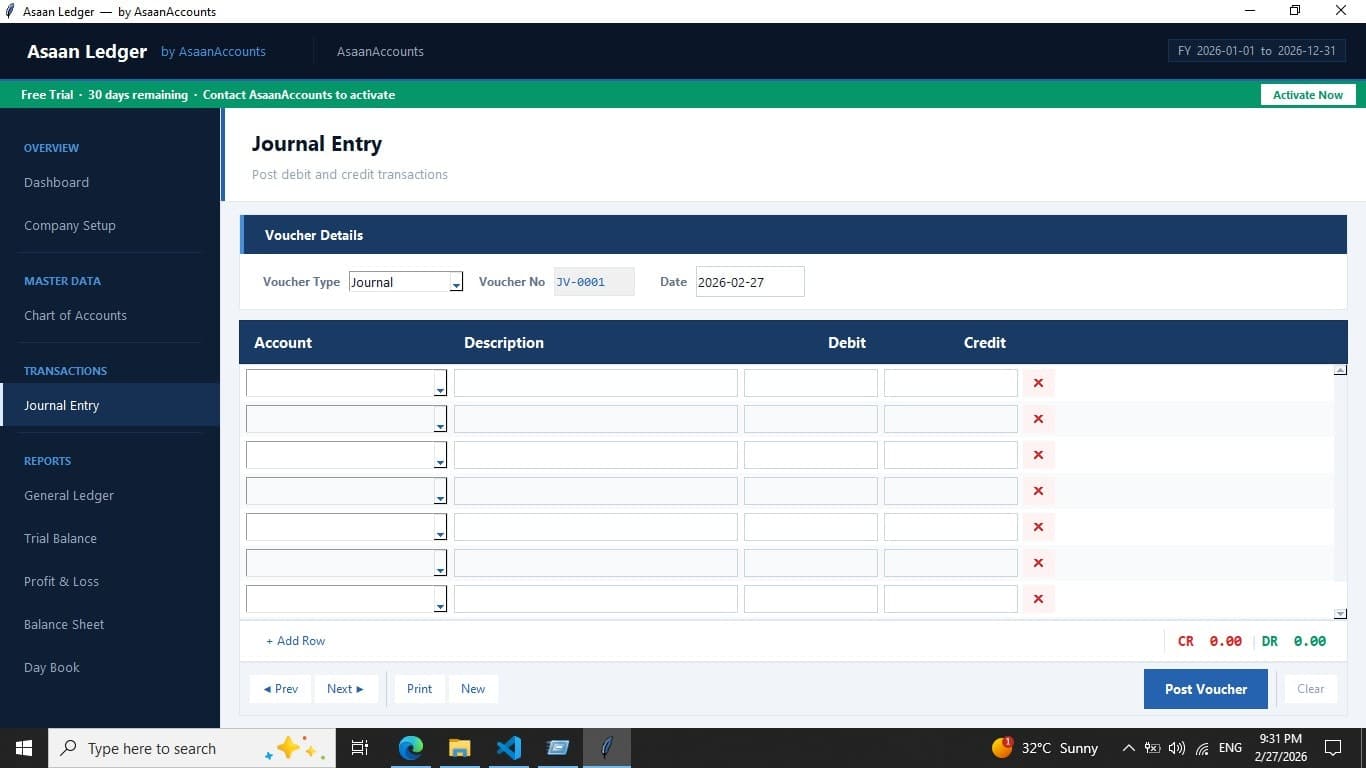Open the Voucher Type dropdown
Viewport: 1366px width, 768px height.
pos(456,283)
